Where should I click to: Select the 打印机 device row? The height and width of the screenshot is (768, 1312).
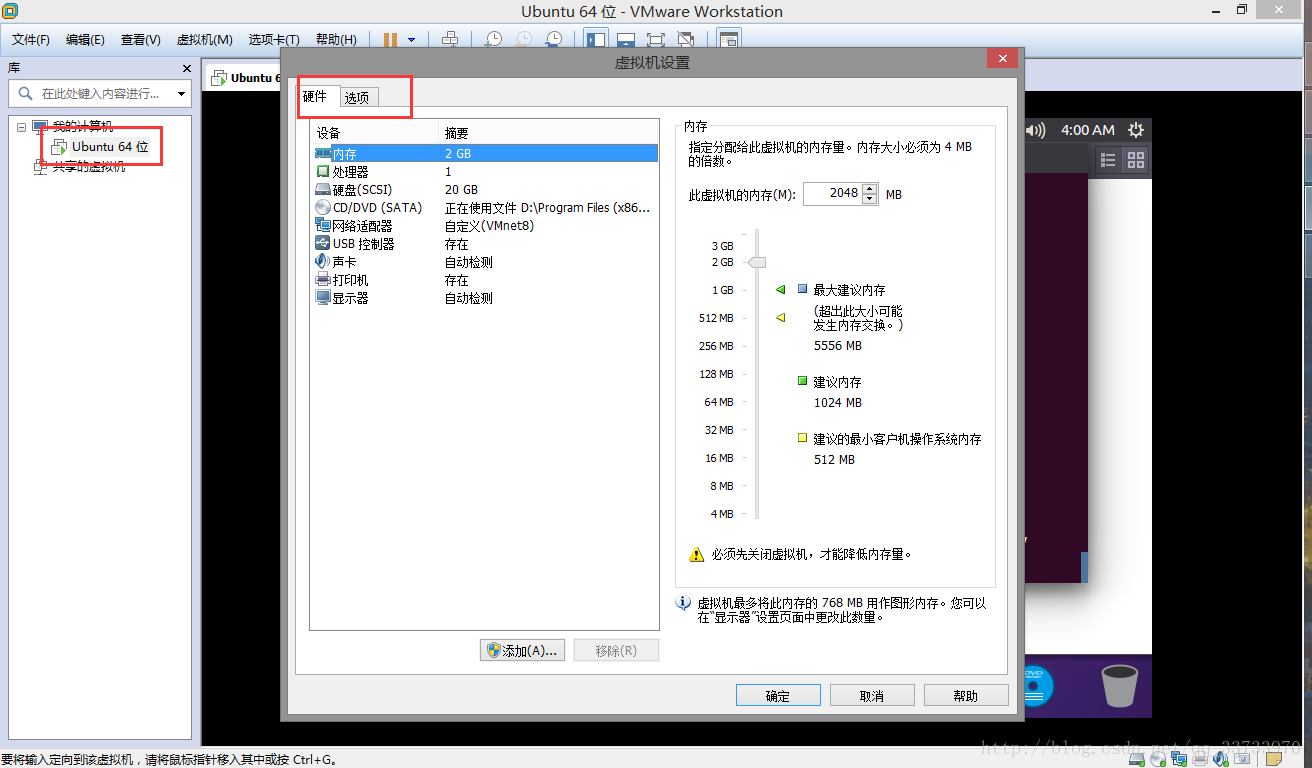485,280
